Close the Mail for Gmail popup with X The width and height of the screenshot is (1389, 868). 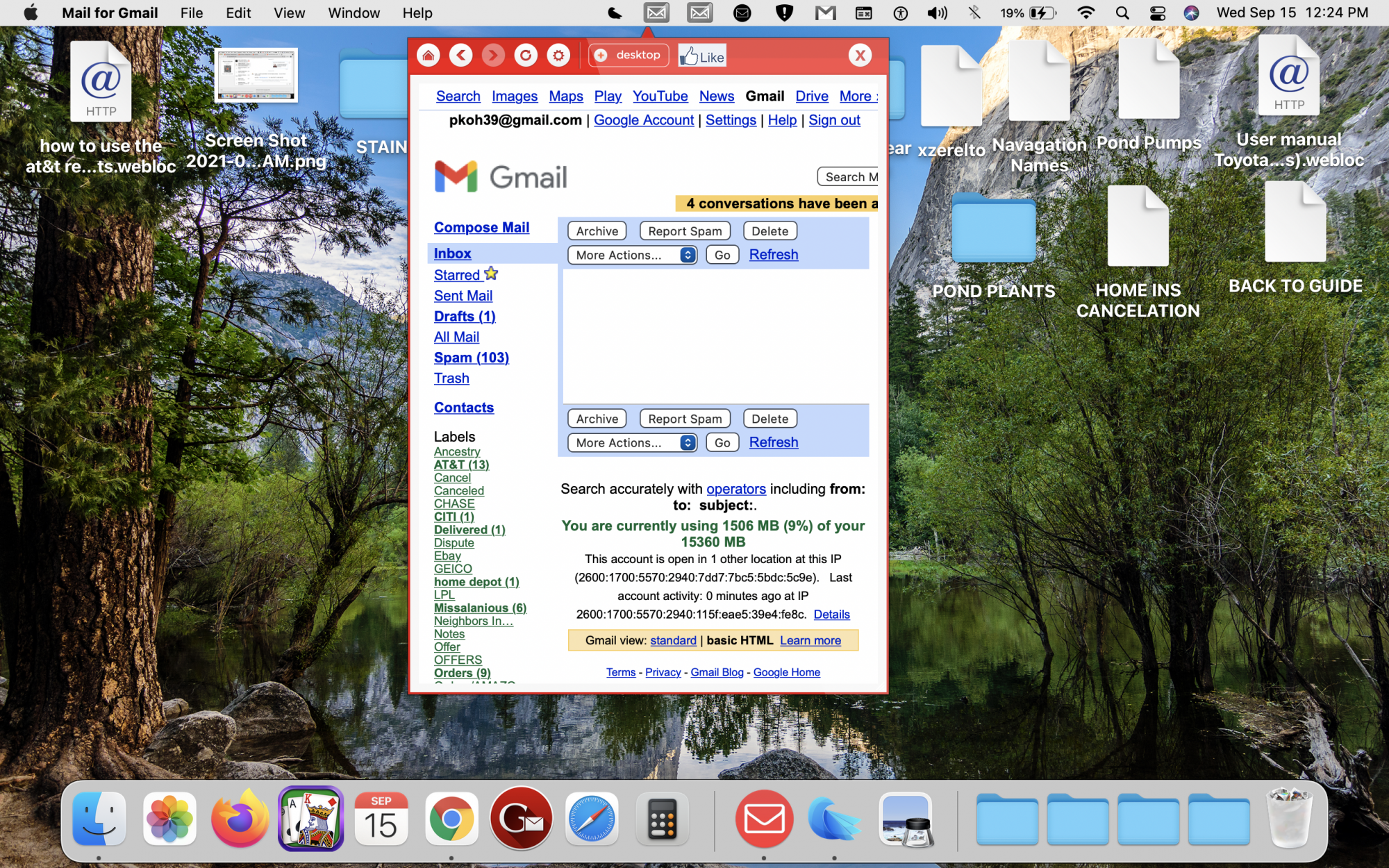coord(860,55)
